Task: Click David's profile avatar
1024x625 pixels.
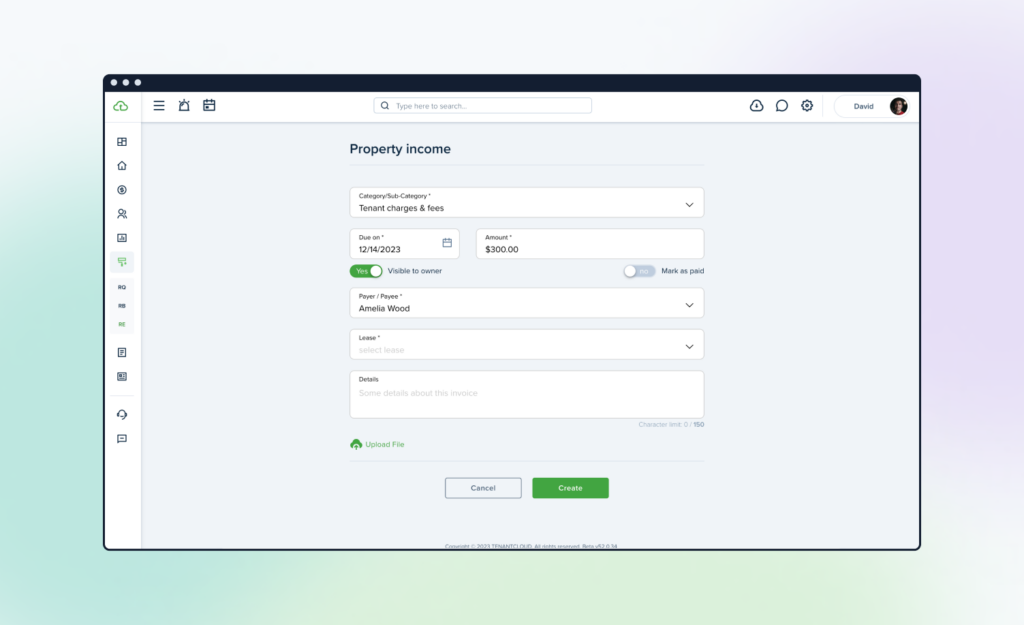Action: coord(899,106)
